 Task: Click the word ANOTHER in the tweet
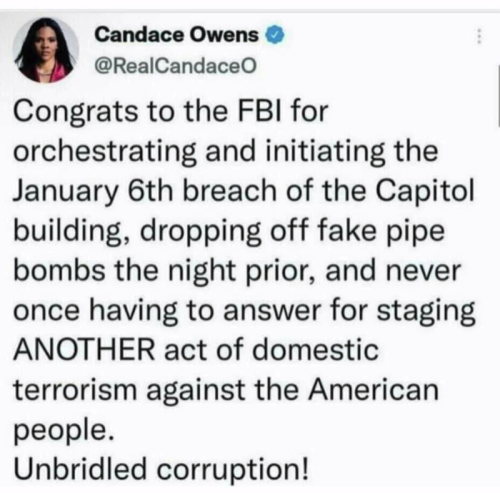click(x=84, y=350)
